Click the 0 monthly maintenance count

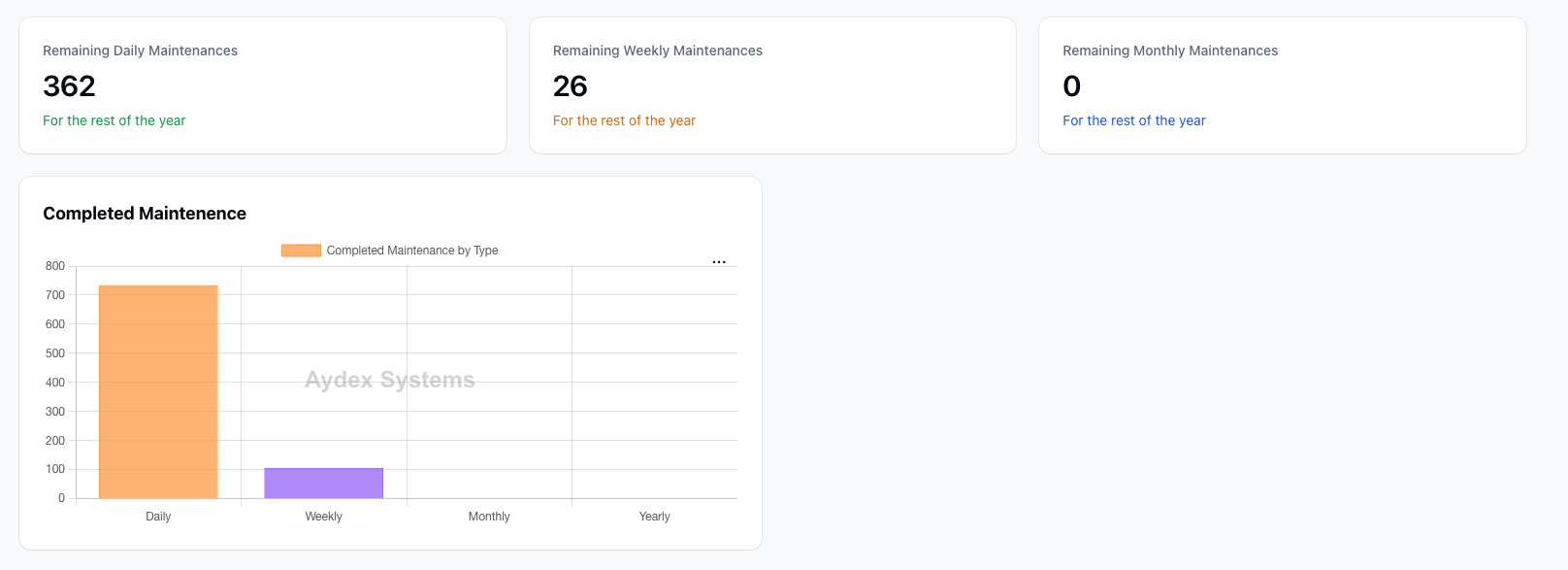(1072, 86)
